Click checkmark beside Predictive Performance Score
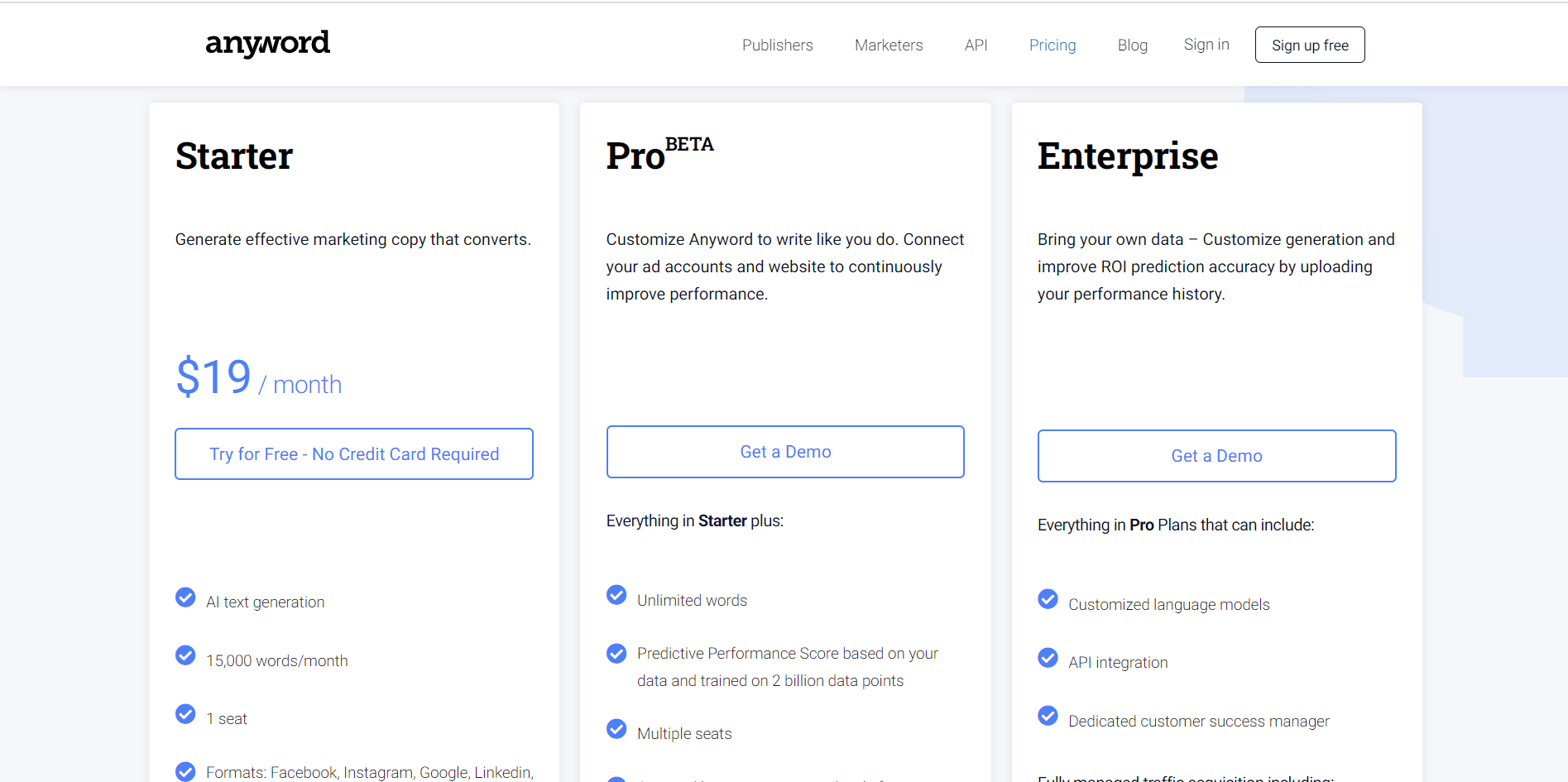The image size is (1568, 782). (616, 654)
